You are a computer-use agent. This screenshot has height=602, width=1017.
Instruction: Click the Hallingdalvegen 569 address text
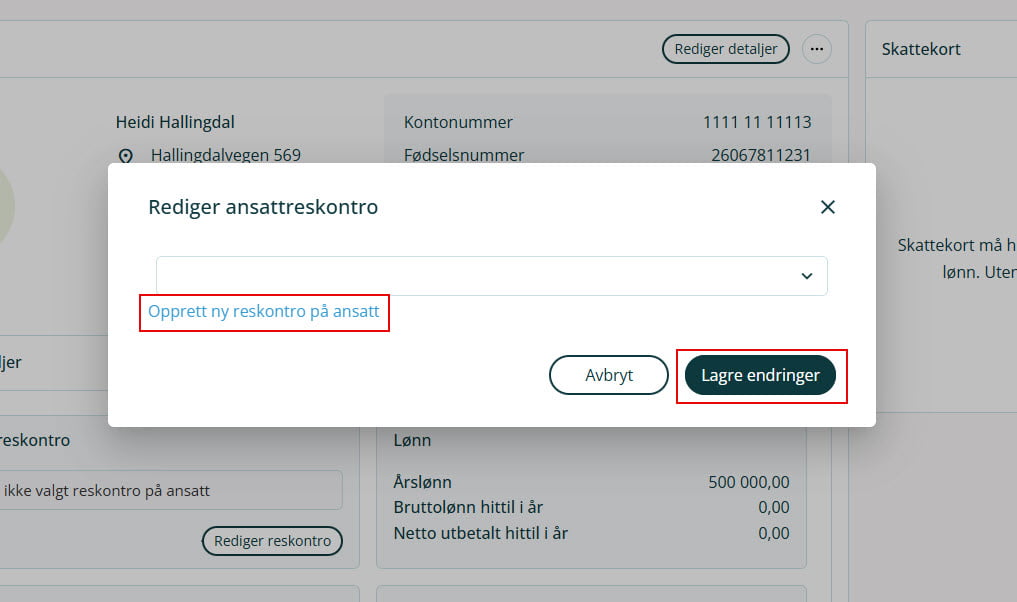[x=225, y=155]
